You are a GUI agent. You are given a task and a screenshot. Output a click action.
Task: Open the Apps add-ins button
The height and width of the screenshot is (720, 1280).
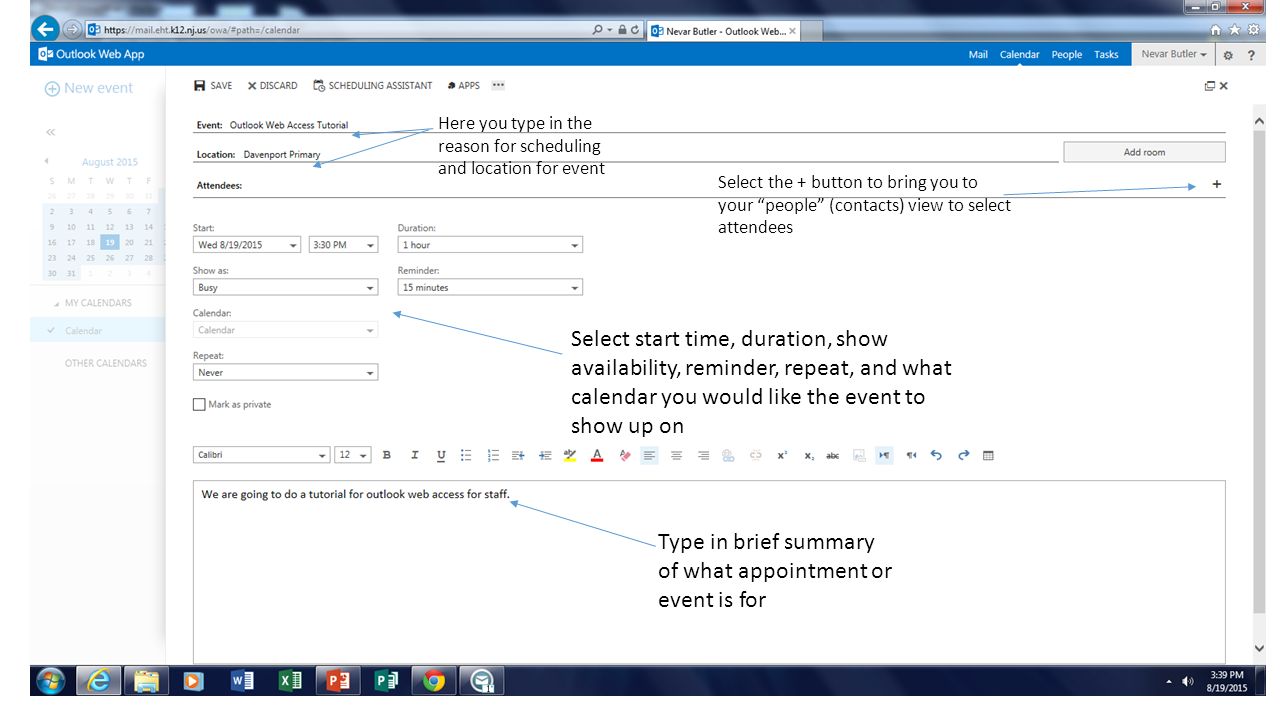(463, 86)
